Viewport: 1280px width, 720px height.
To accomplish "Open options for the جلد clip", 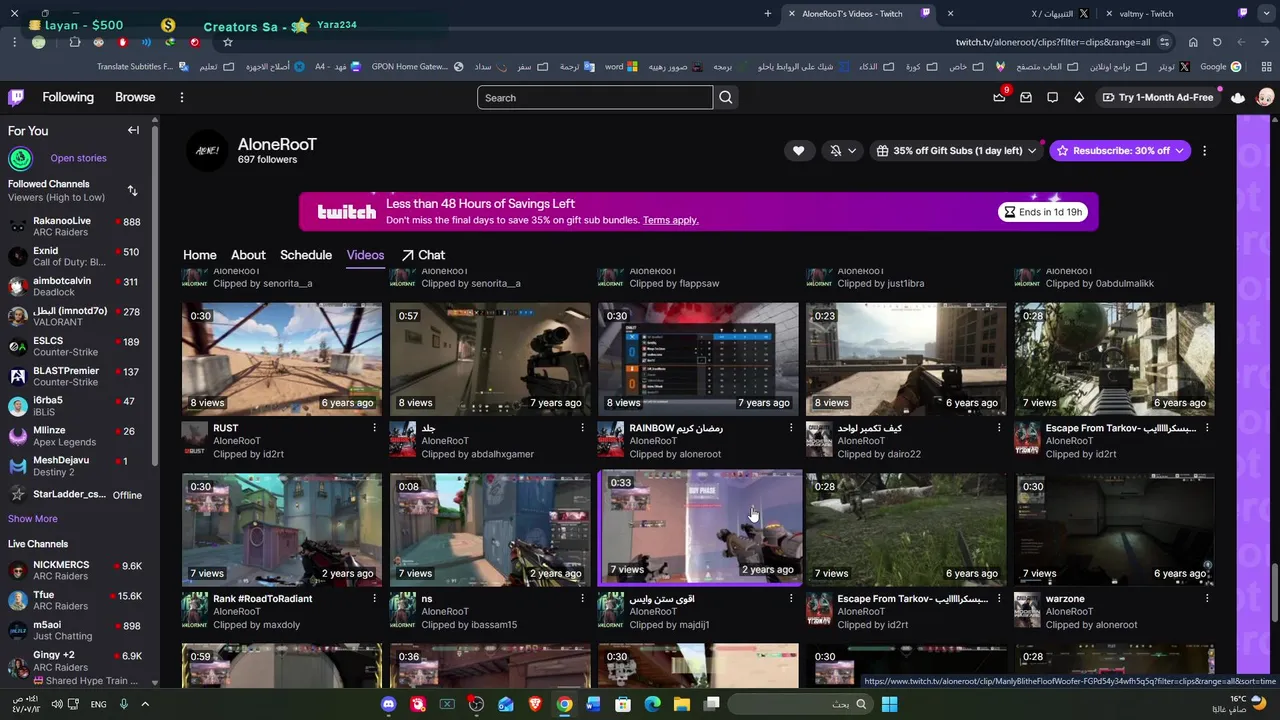I will pyautogui.click(x=583, y=428).
